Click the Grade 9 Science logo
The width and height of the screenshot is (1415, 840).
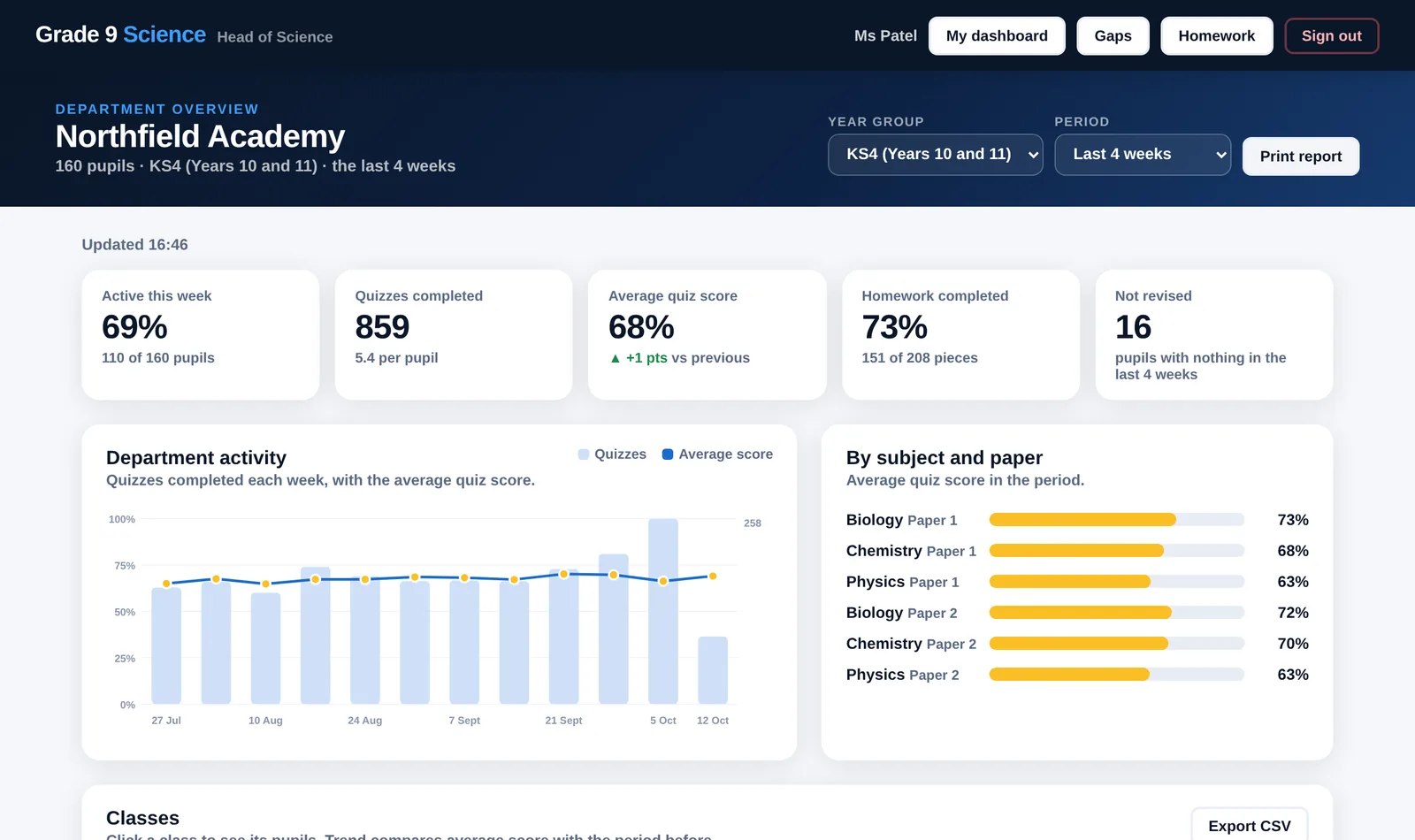(120, 34)
